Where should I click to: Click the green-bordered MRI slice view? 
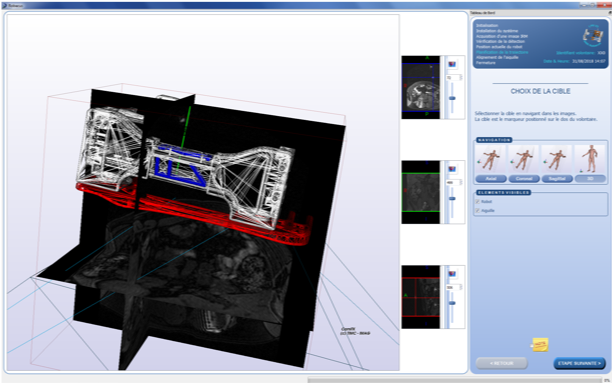click(421, 192)
